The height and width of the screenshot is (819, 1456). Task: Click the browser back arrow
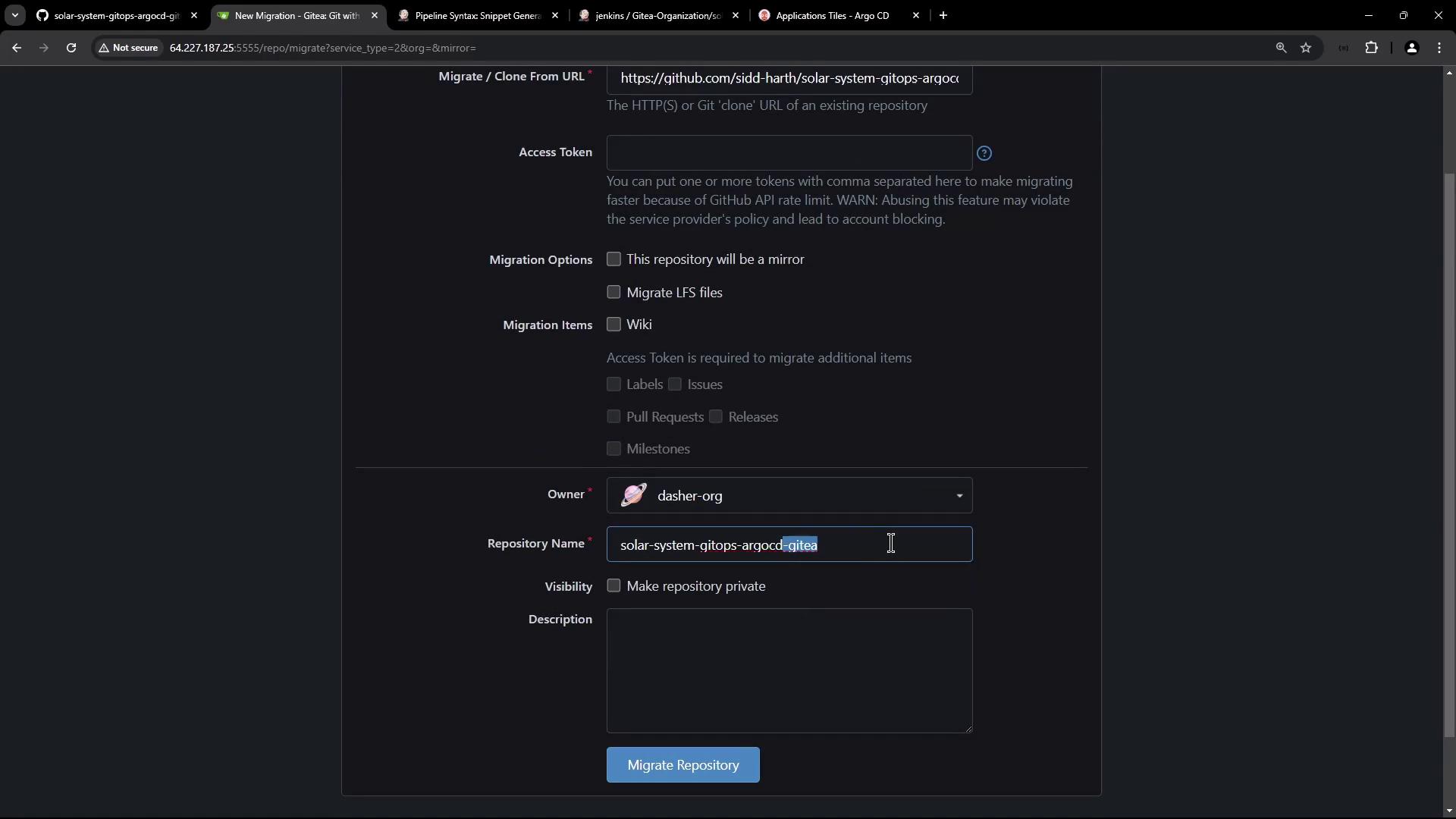click(17, 48)
